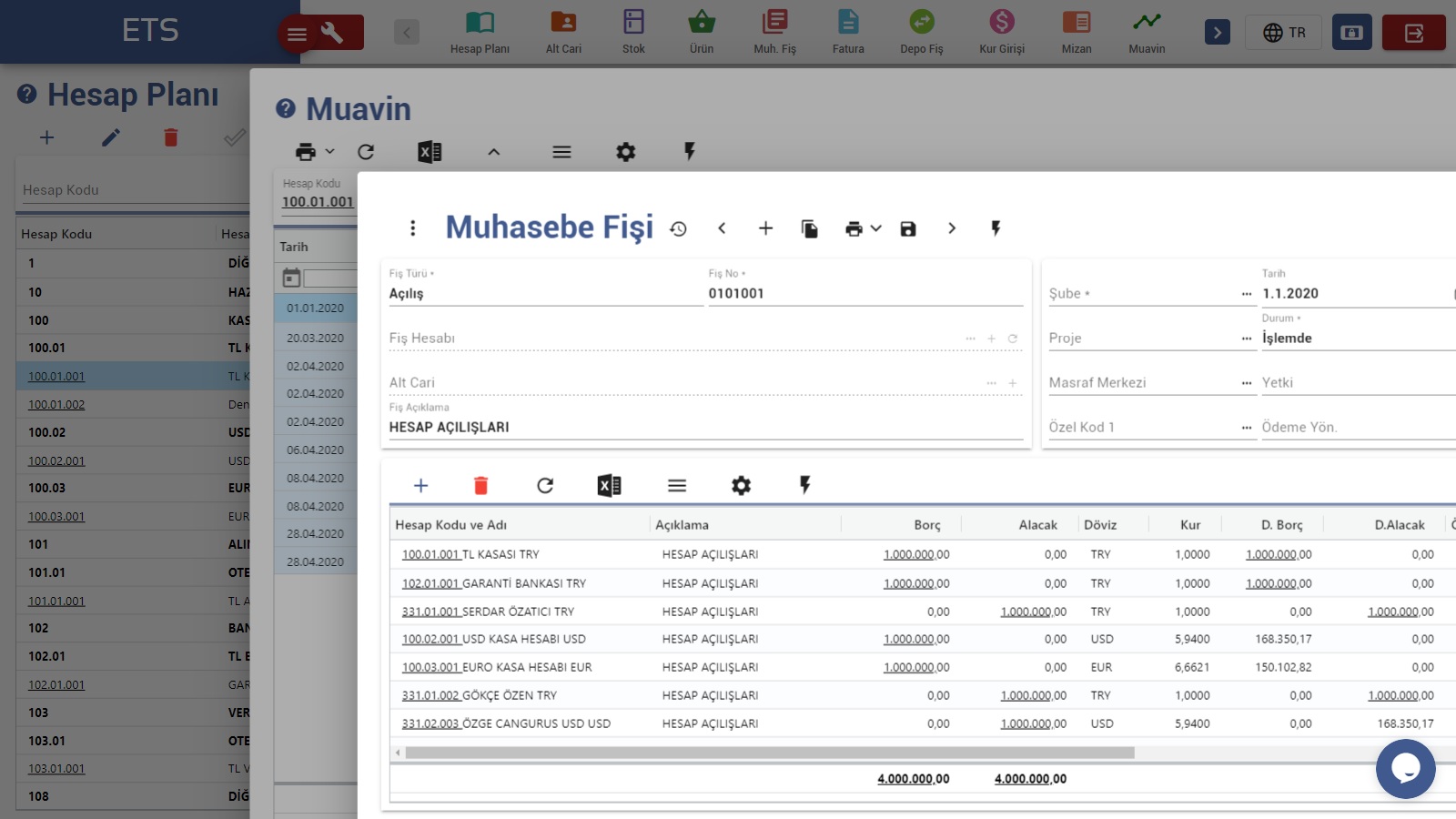The width and height of the screenshot is (1456, 819).
Task: Open the Muh. Fiş top menu item
Action: coord(774,33)
